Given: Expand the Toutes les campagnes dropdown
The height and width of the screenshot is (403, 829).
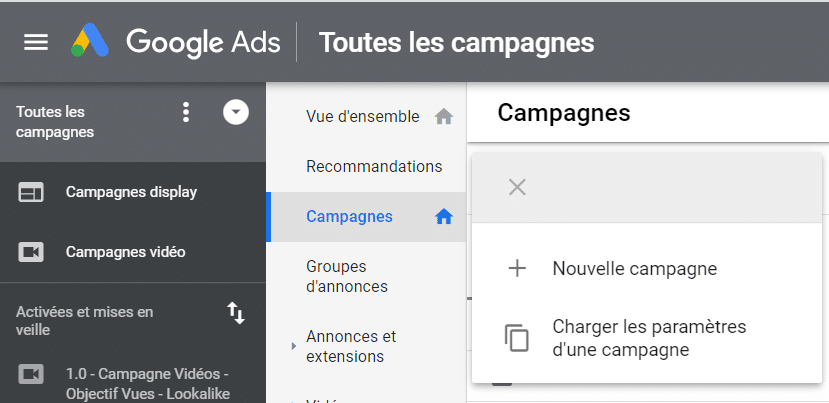Looking at the screenshot, I should (235, 112).
